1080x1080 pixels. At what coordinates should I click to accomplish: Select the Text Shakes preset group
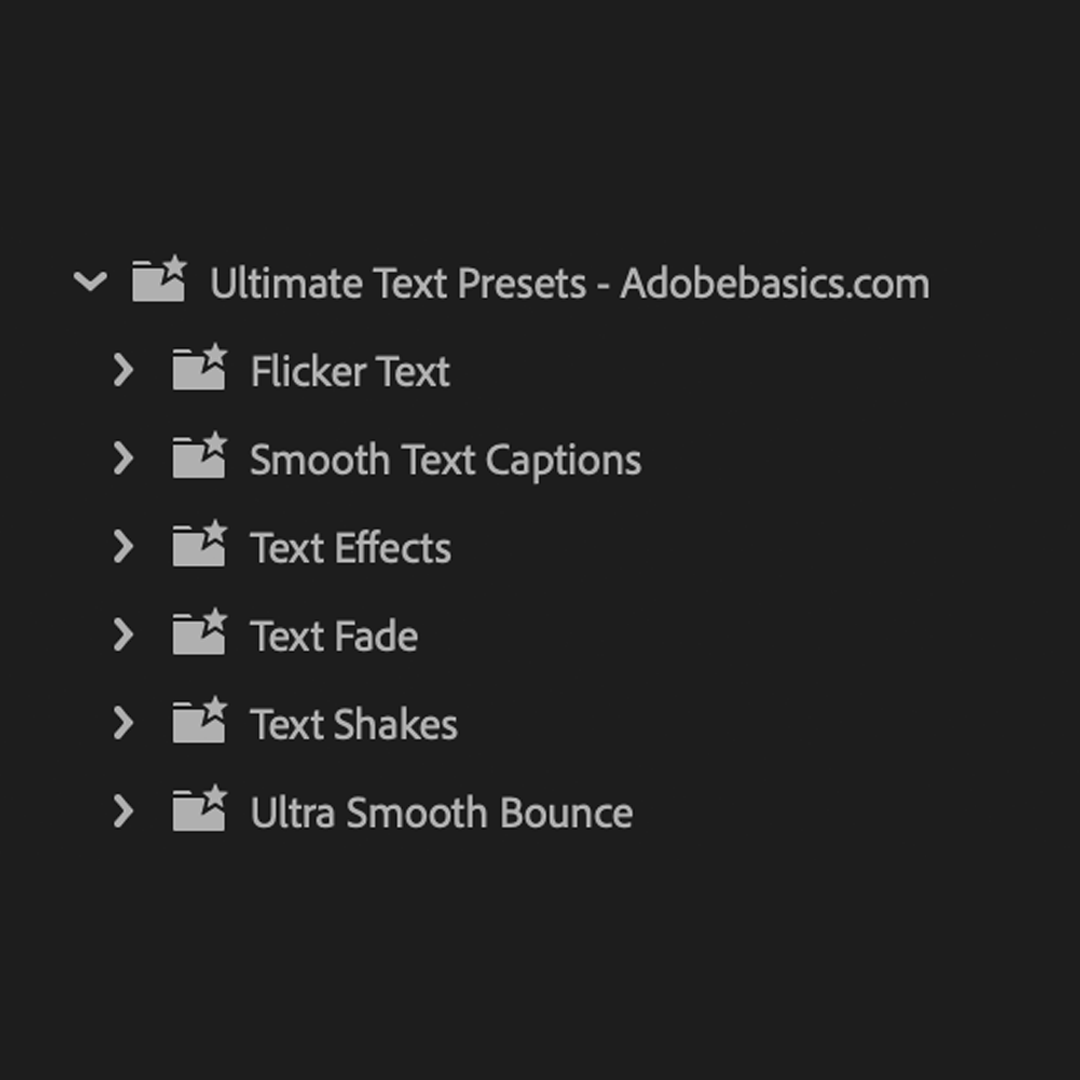coord(353,723)
